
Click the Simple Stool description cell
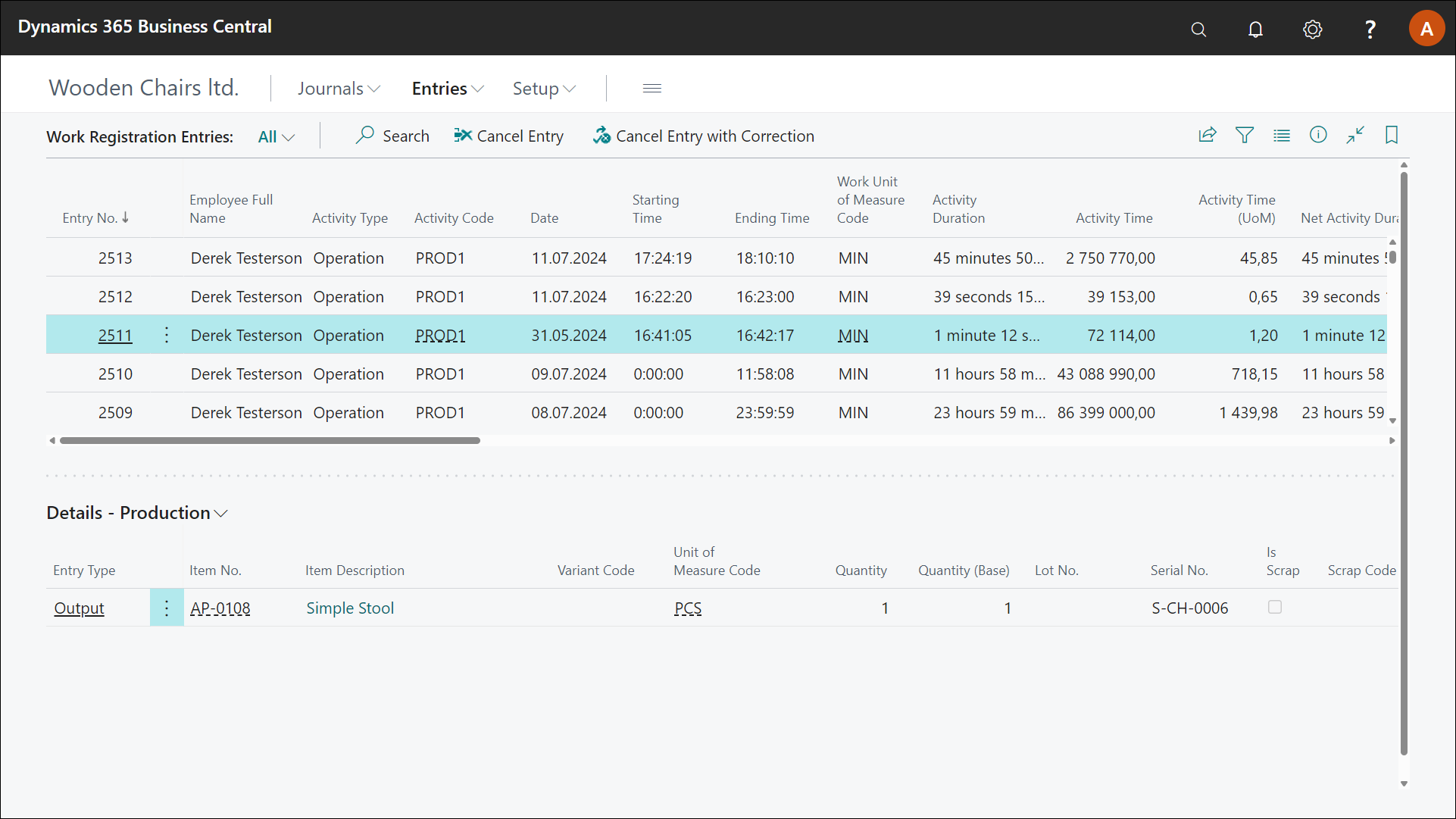(x=350, y=608)
